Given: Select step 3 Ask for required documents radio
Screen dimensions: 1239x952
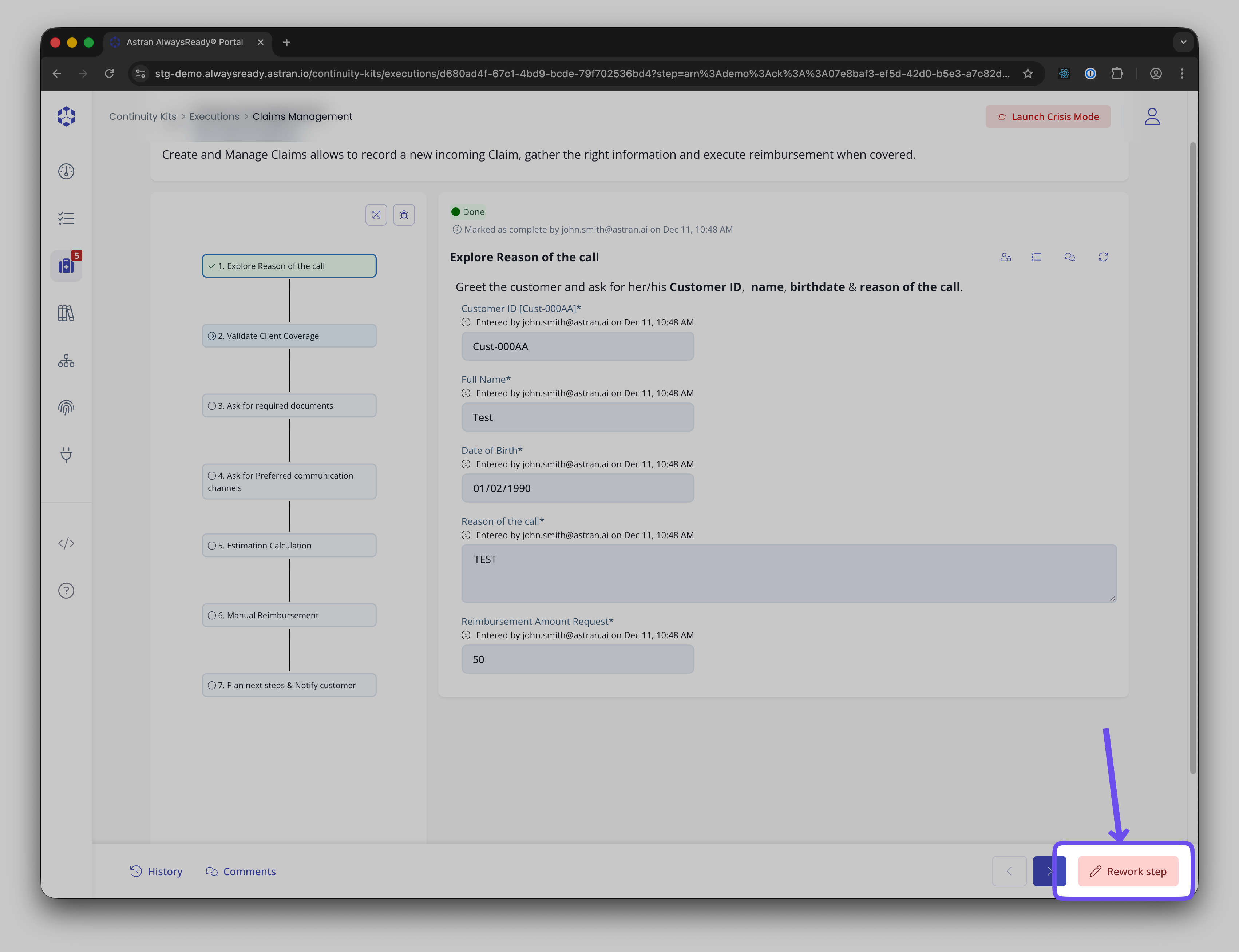Looking at the screenshot, I should tap(212, 405).
